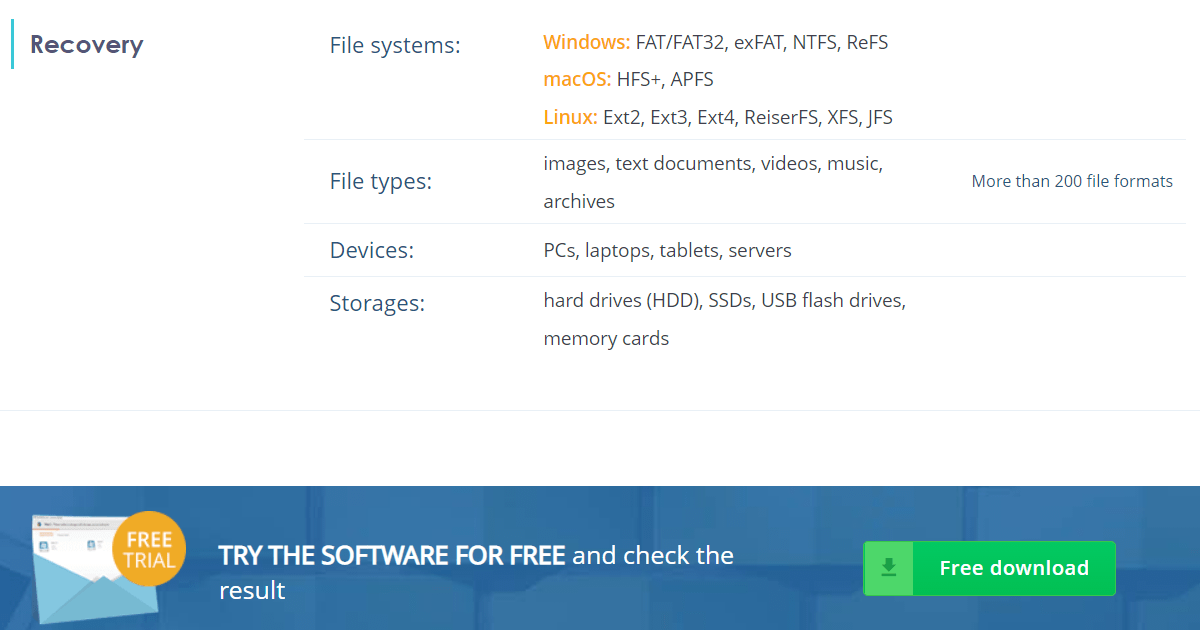The image size is (1200, 630).
Task: Click 'hard drives (HDD), SSDs' text
Action: (725, 300)
